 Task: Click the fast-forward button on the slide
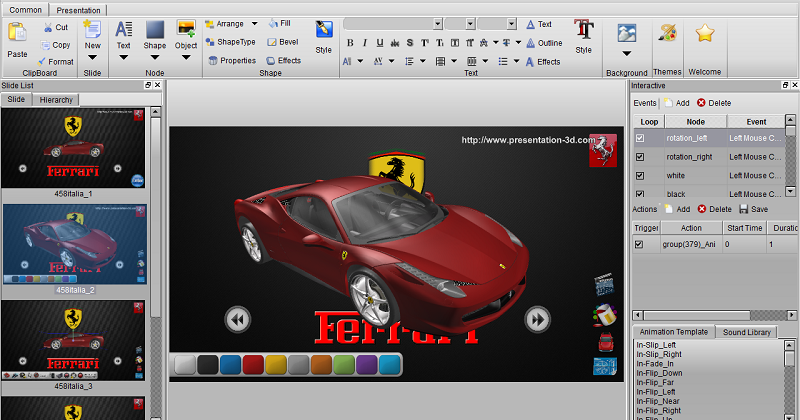pyautogui.click(x=538, y=320)
